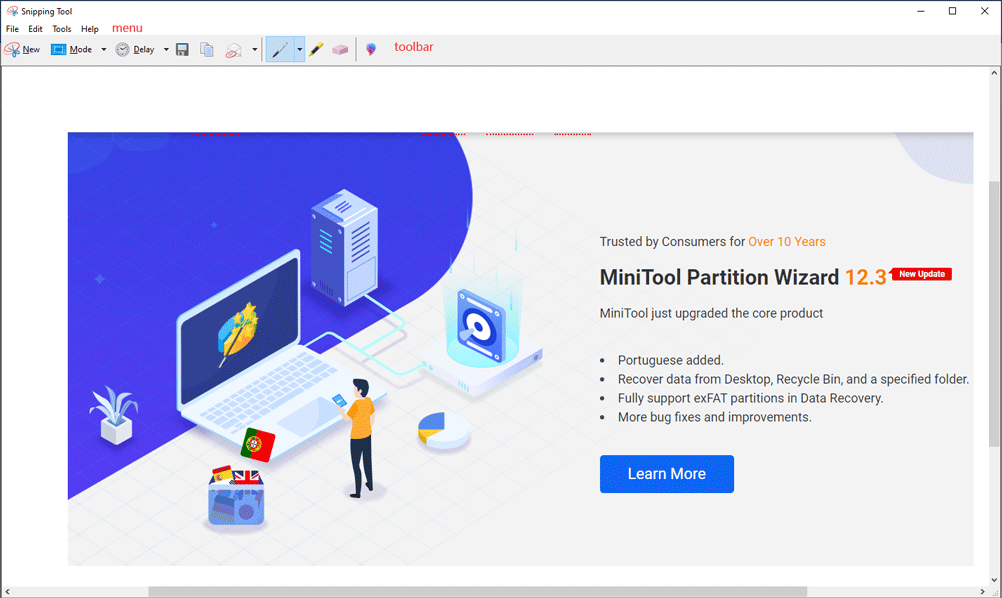Click "More bug fixes and improvements." text
Image resolution: width=1002 pixels, height=598 pixels.
[714, 417]
